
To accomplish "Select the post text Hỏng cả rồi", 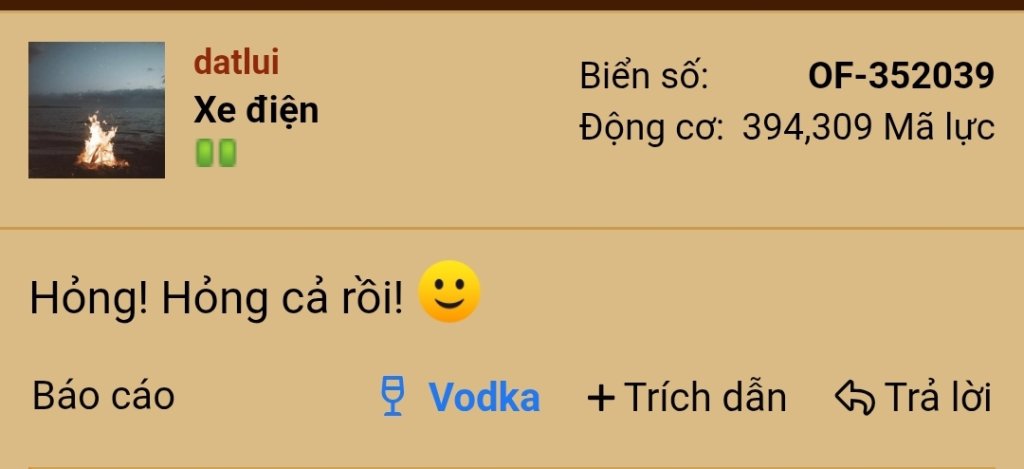I will pyautogui.click(x=283, y=298).
